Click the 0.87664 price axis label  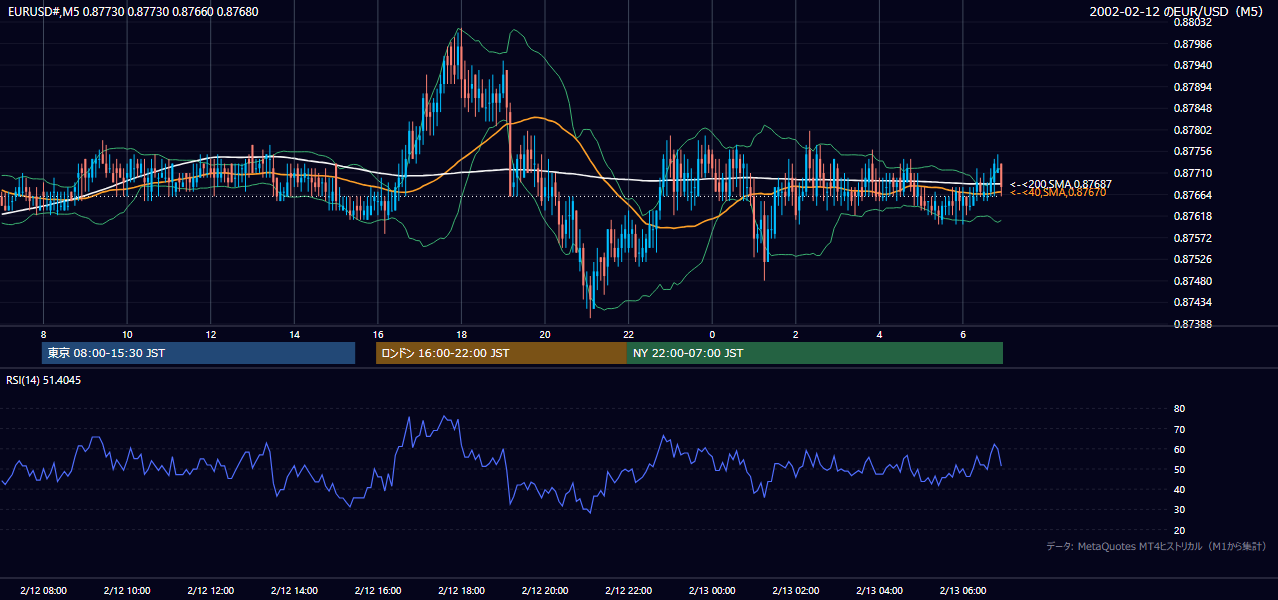(x=1193, y=195)
